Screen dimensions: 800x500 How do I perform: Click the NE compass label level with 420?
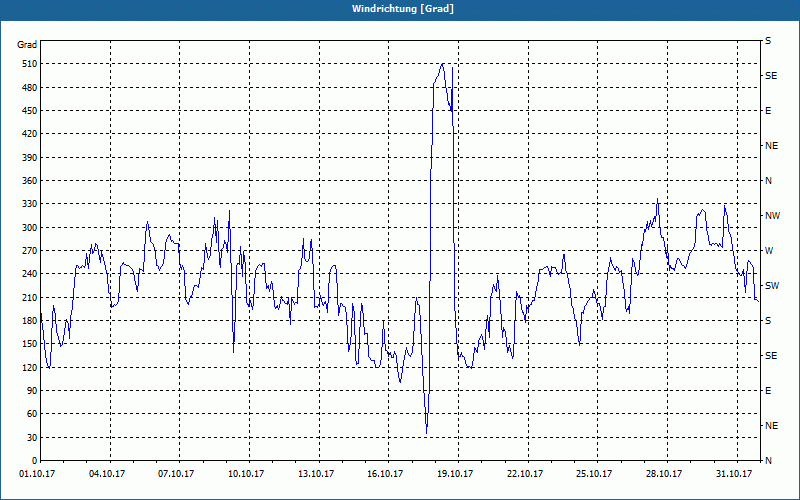coord(771,146)
